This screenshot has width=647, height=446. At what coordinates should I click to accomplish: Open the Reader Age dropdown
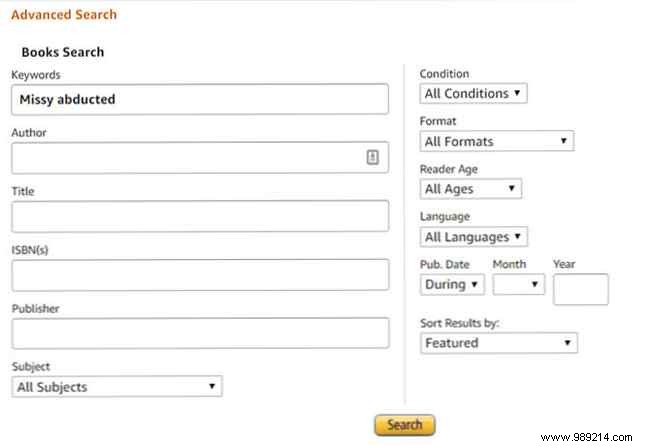tap(470, 188)
